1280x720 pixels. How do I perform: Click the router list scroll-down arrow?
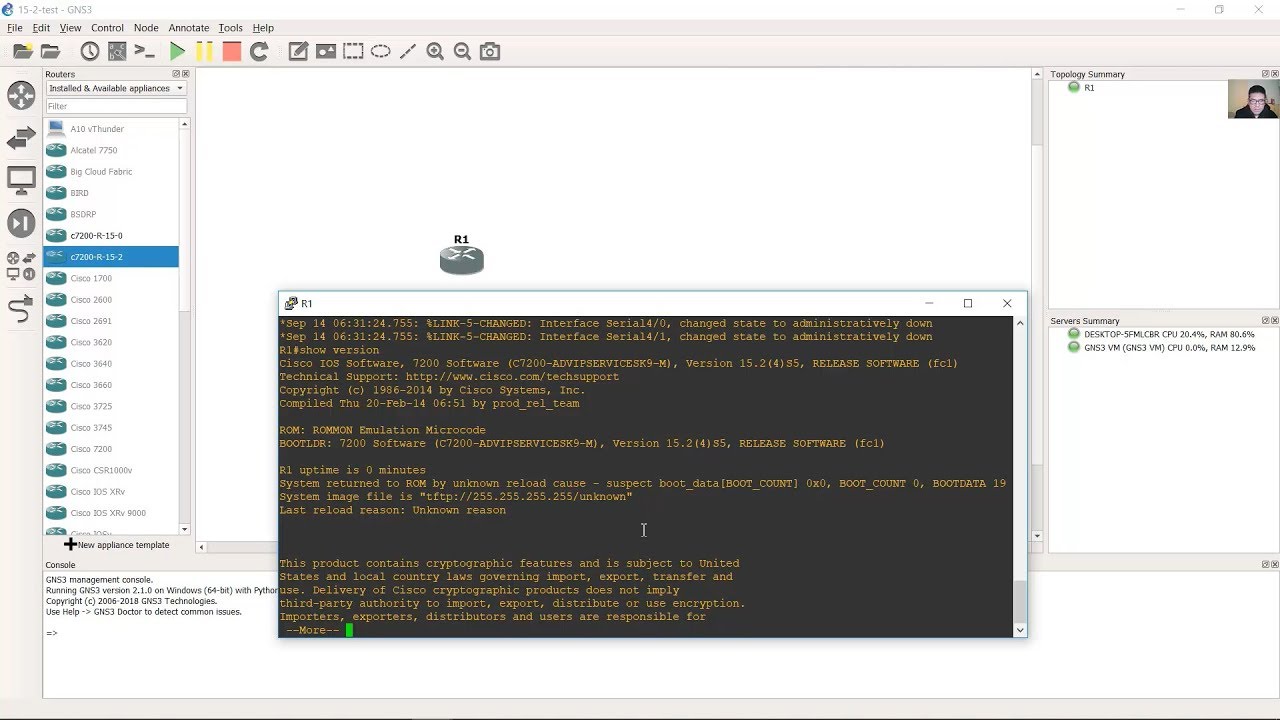tap(184, 529)
